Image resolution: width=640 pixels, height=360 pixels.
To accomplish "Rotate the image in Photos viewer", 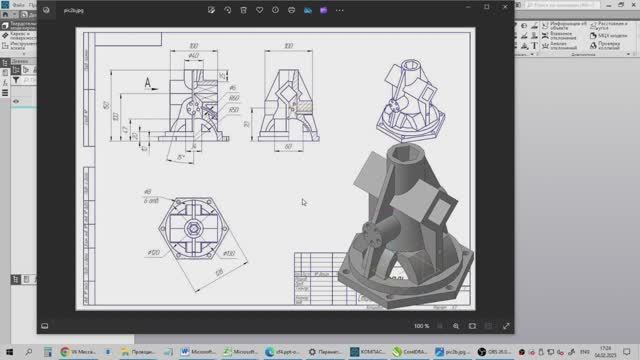I will click(227, 10).
